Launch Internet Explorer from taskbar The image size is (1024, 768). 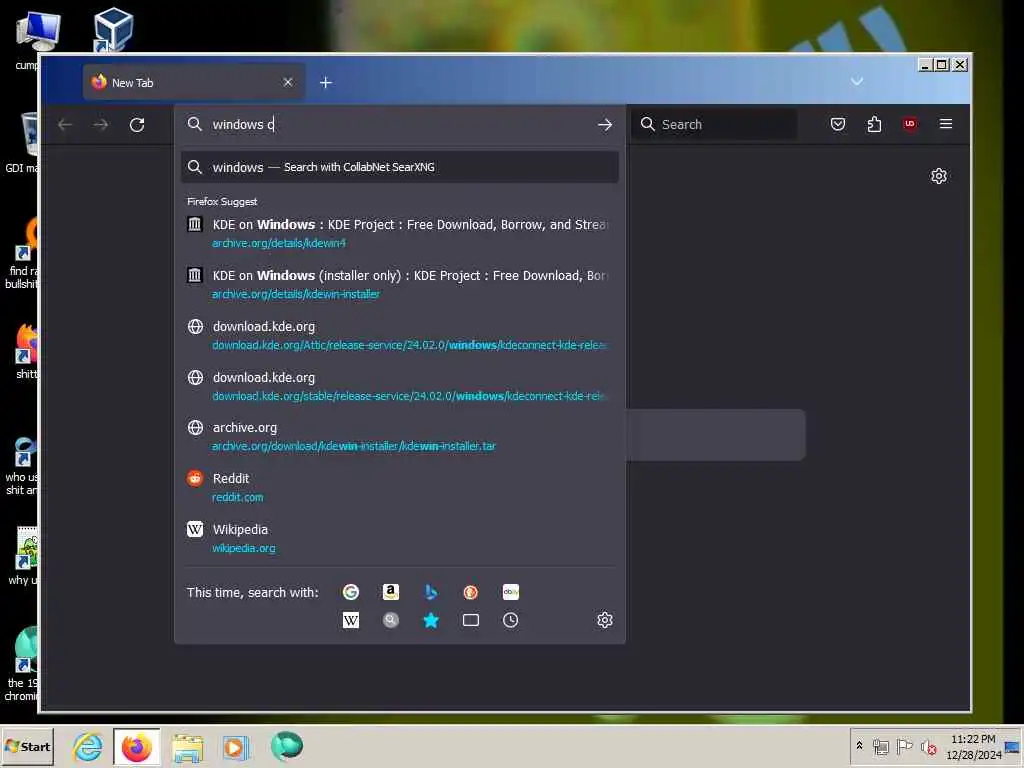[88, 746]
